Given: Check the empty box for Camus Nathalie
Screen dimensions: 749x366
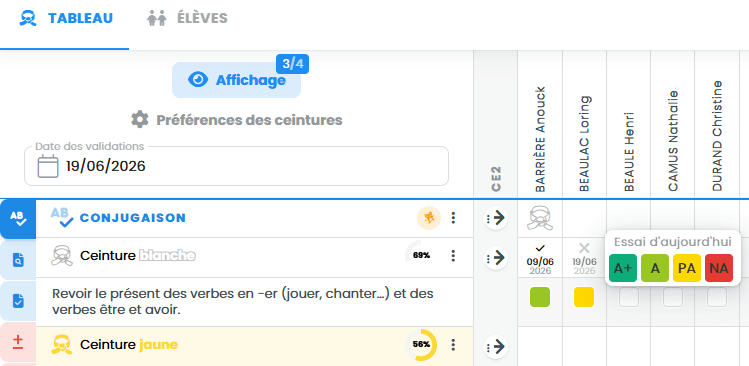Looking at the screenshot, I should pyautogui.click(x=673, y=297).
